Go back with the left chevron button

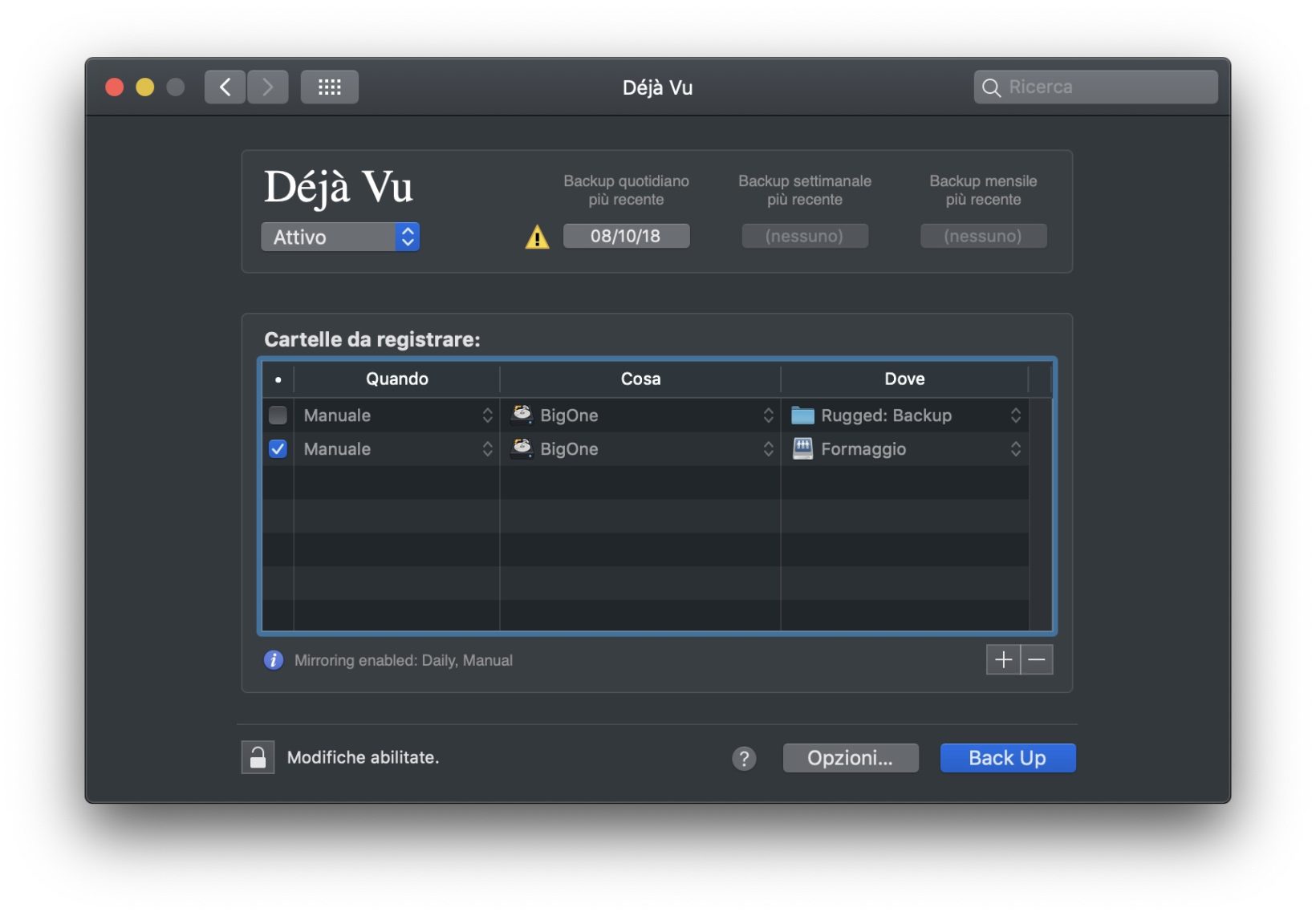point(225,87)
